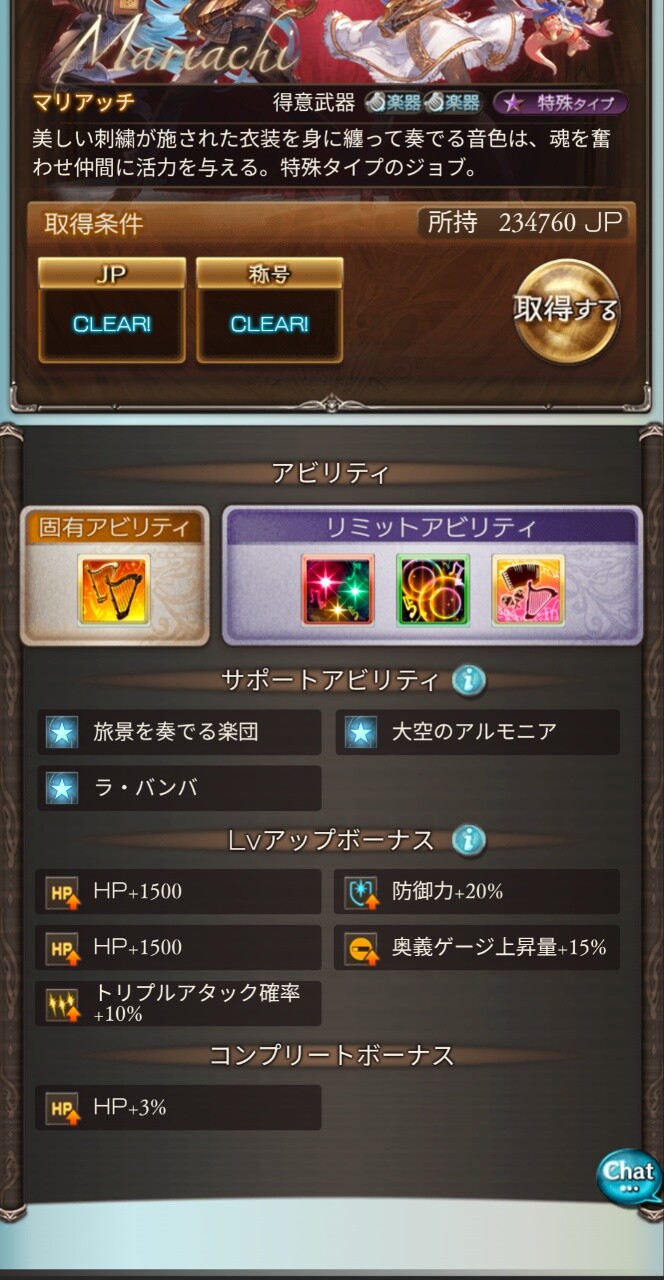View the 大空のアルモニア support ability
Image resolution: width=664 pixels, height=1280 pixels.
pos(477,732)
